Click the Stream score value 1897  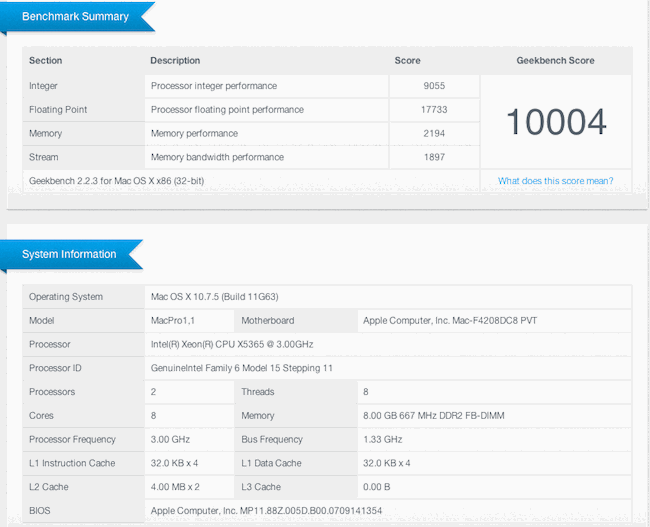(434, 157)
